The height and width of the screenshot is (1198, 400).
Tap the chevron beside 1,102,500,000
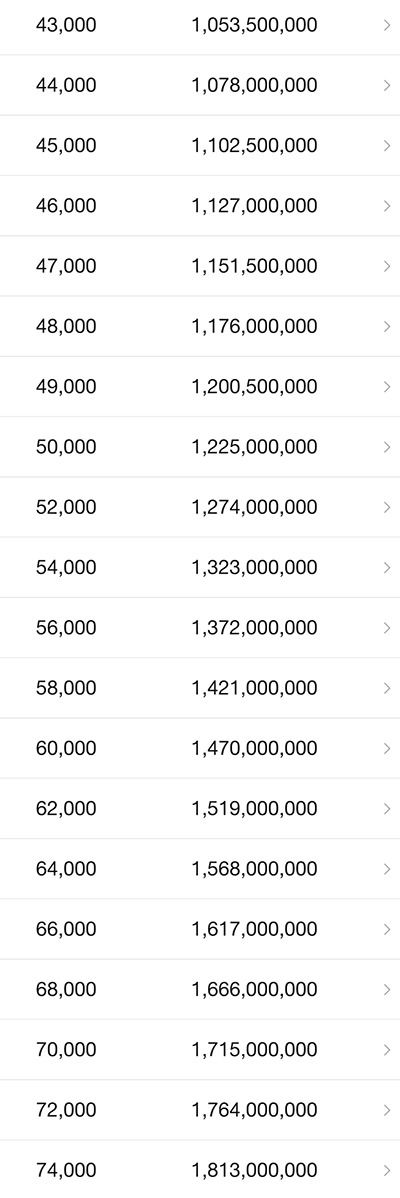pos(387,146)
